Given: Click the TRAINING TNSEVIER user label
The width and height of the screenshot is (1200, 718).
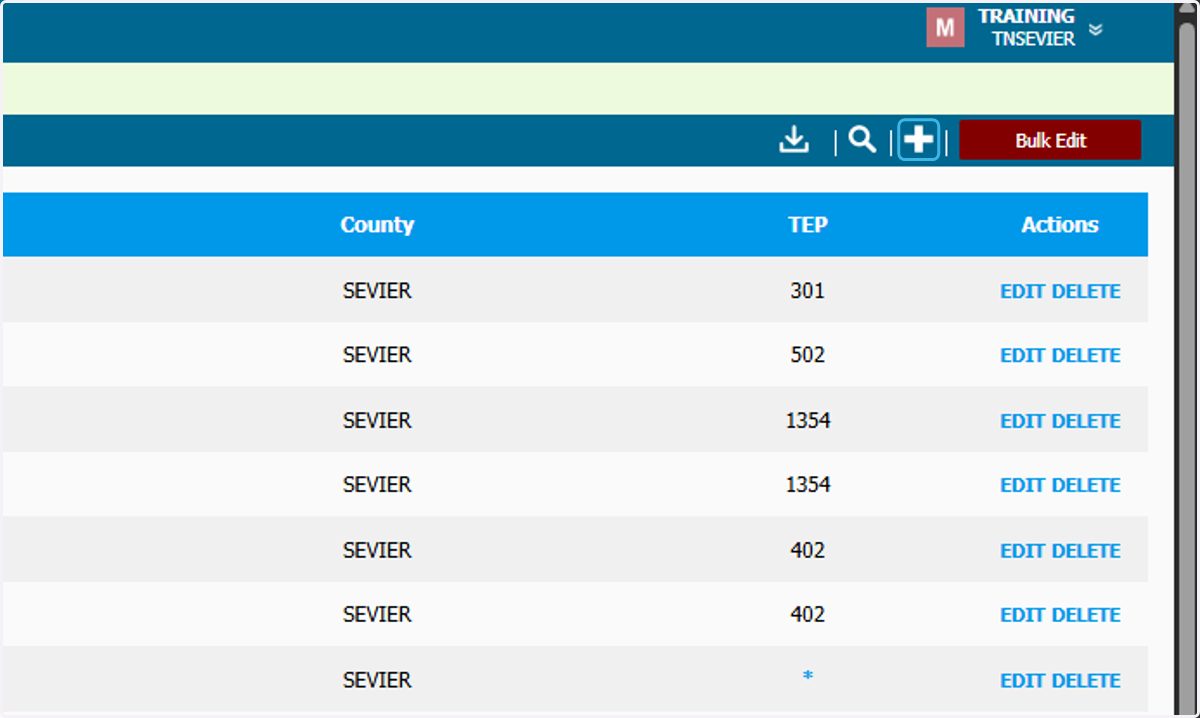Looking at the screenshot, I should tap(1027, 28).
